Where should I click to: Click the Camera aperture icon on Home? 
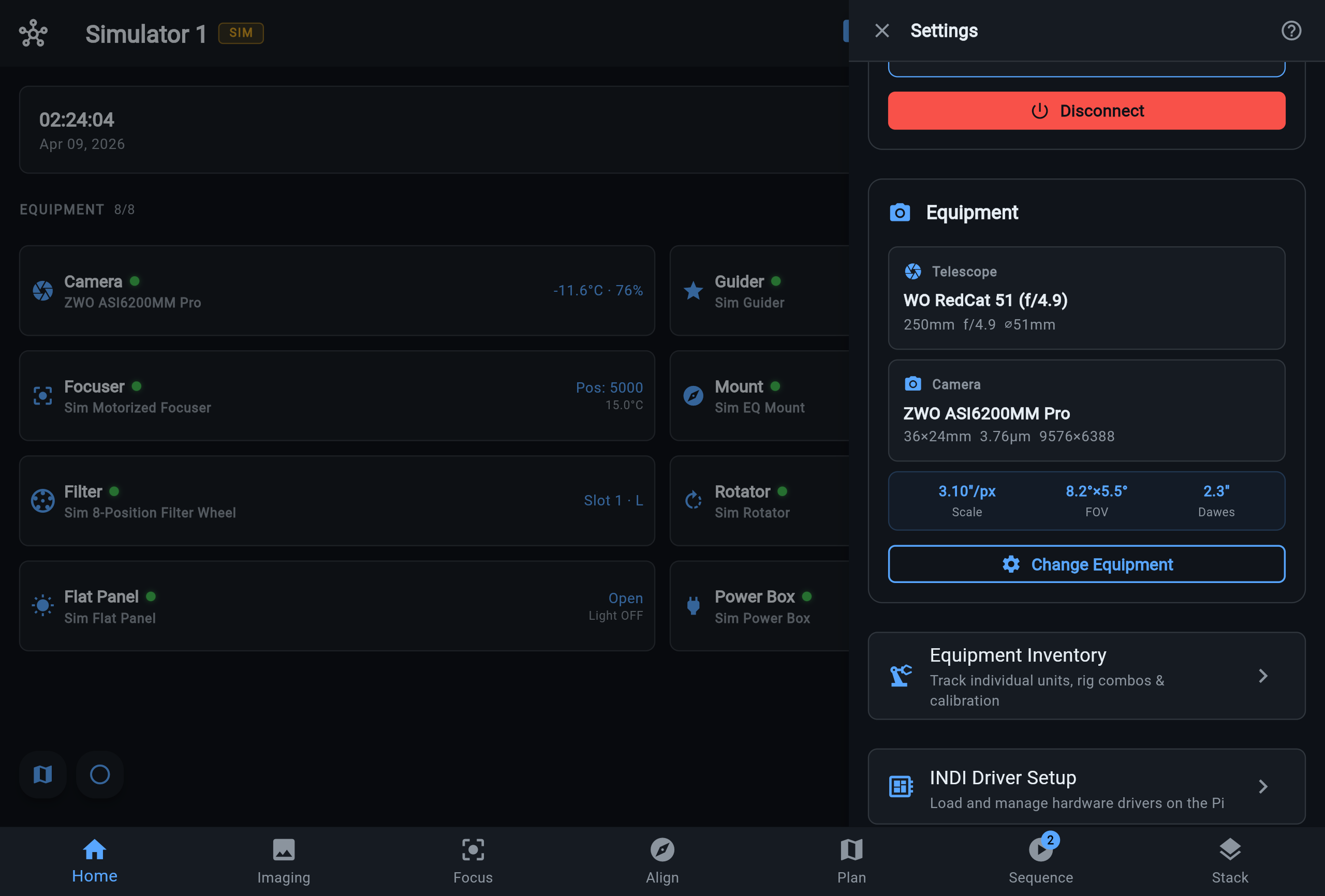pyautogui.click(x=43, y=291)
